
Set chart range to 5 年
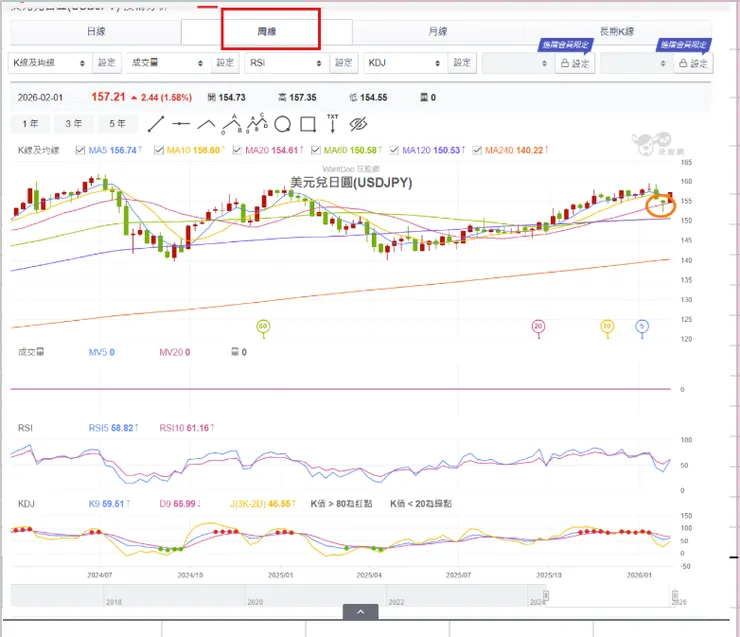[x=117, y=124]
